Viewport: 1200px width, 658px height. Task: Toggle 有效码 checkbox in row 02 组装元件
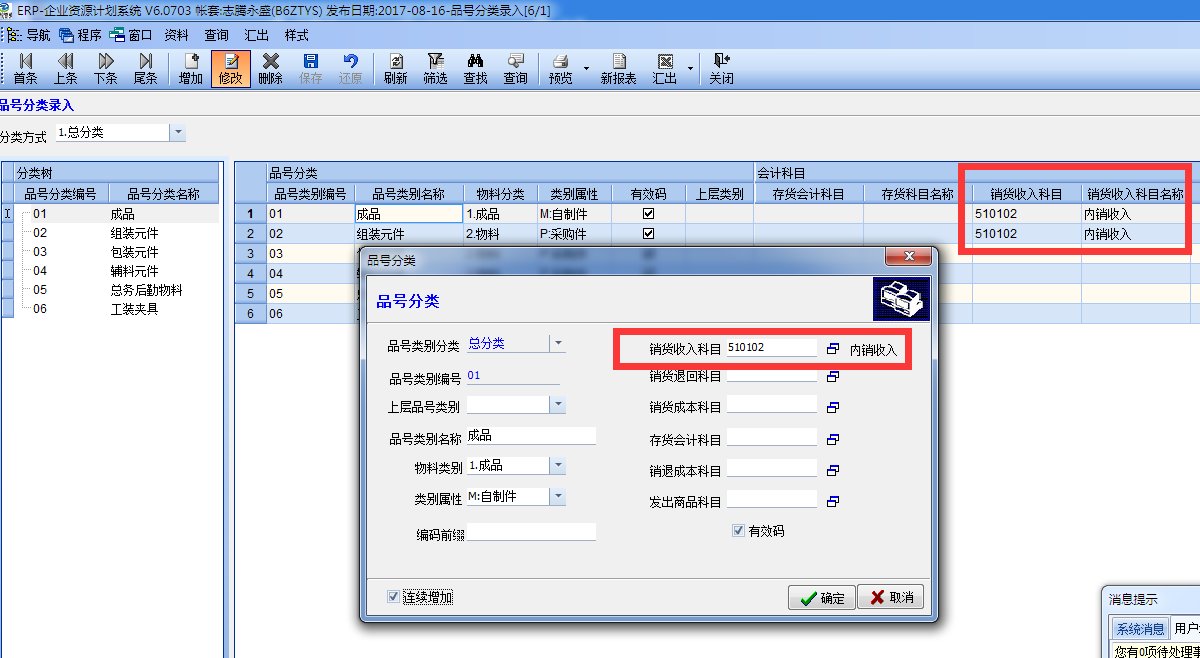[648, 234]
